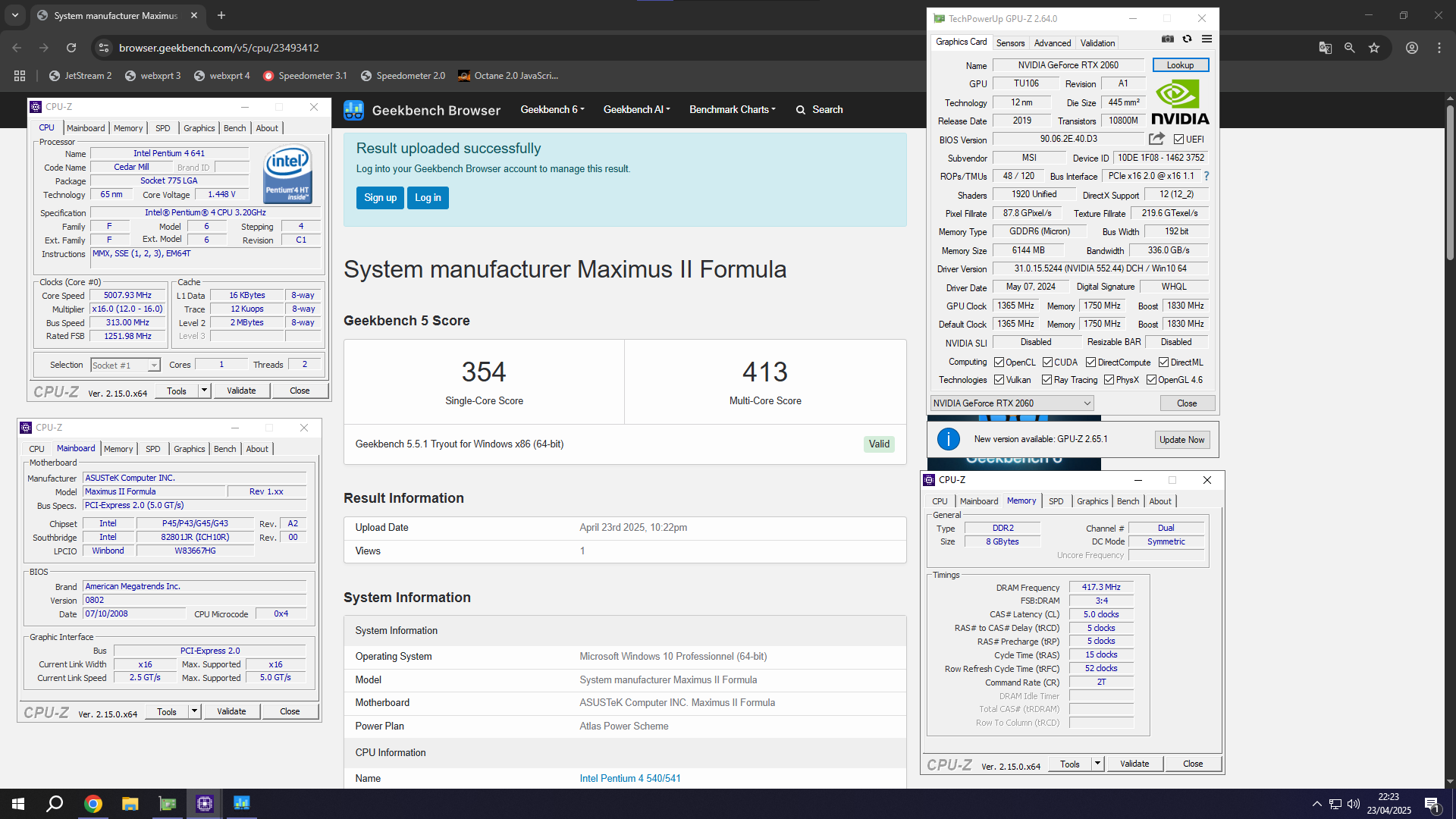Screen dimensions: 1456x819
Task: Expand Tools dropdown arrow in CPU-Z CPU window
Action: tap(204, 391)
